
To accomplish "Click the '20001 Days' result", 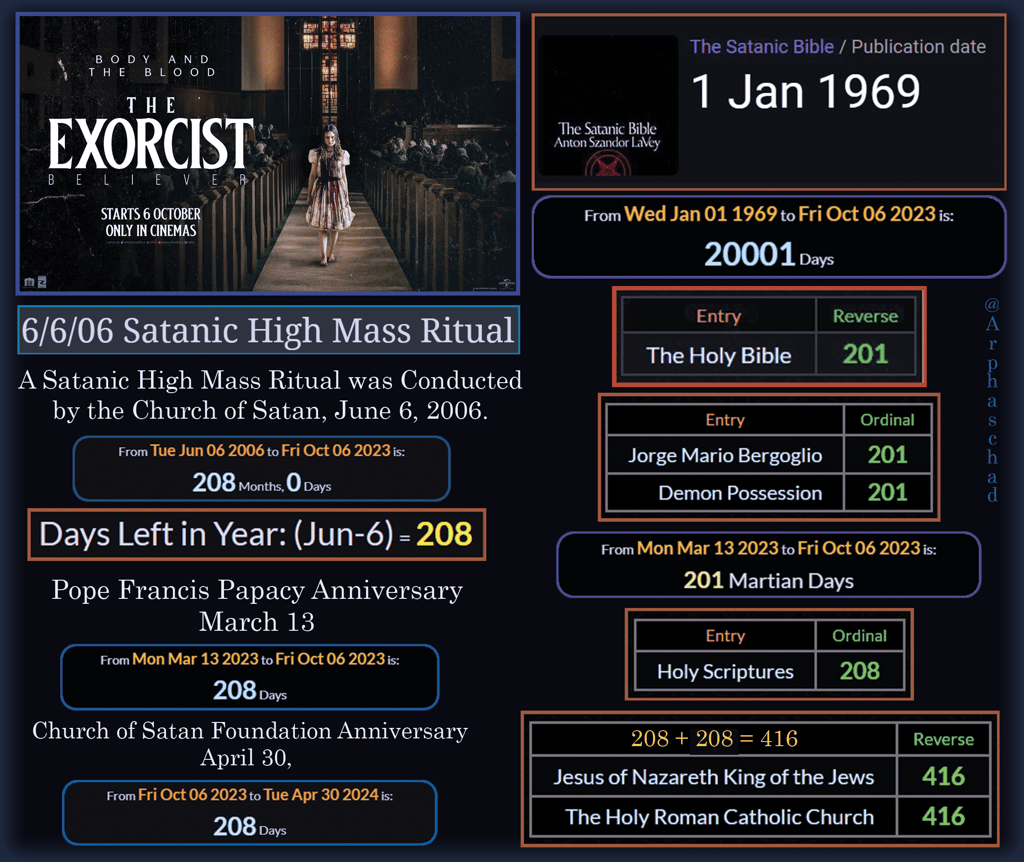I will pos(769,254).
